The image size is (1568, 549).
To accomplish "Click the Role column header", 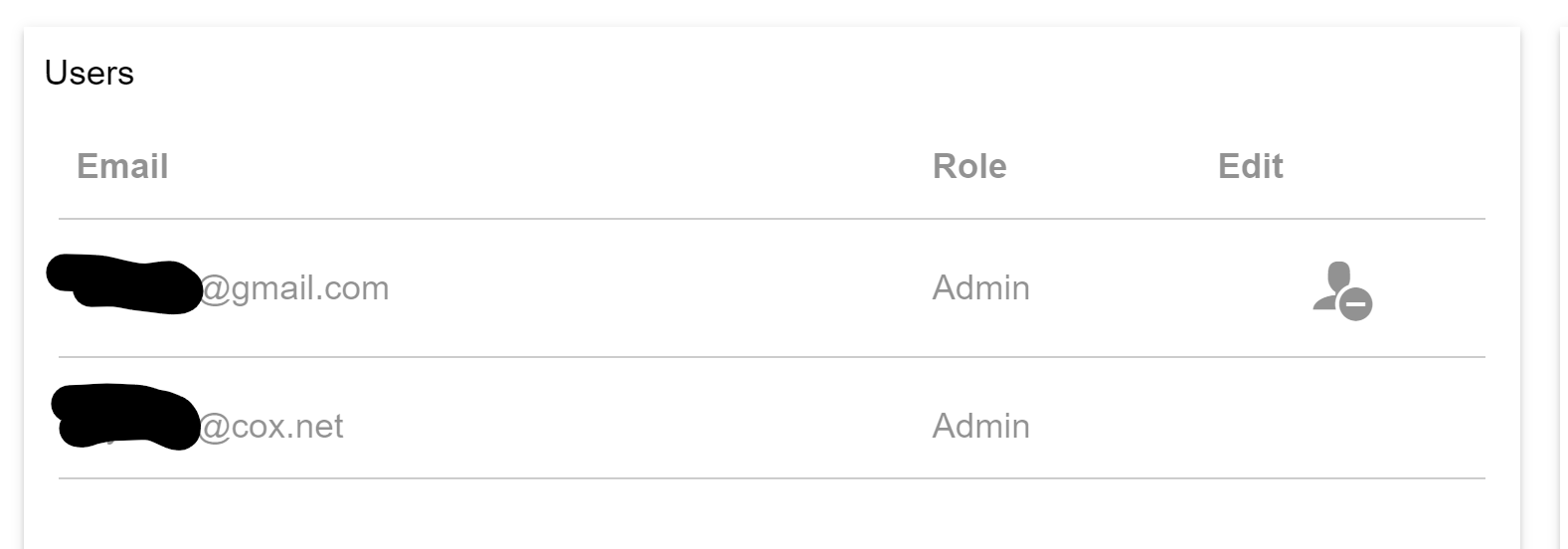I will 969,166.
